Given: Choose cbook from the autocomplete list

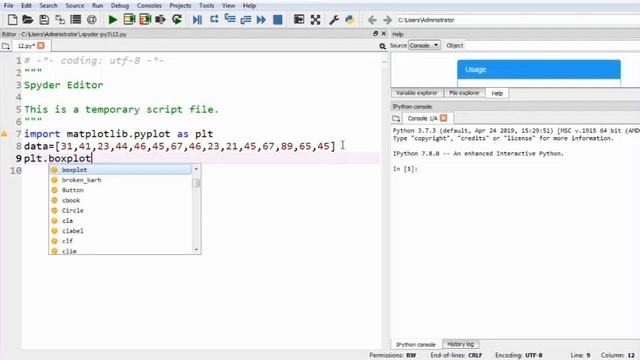Looking at the screenshot, I should coord(120,200).
